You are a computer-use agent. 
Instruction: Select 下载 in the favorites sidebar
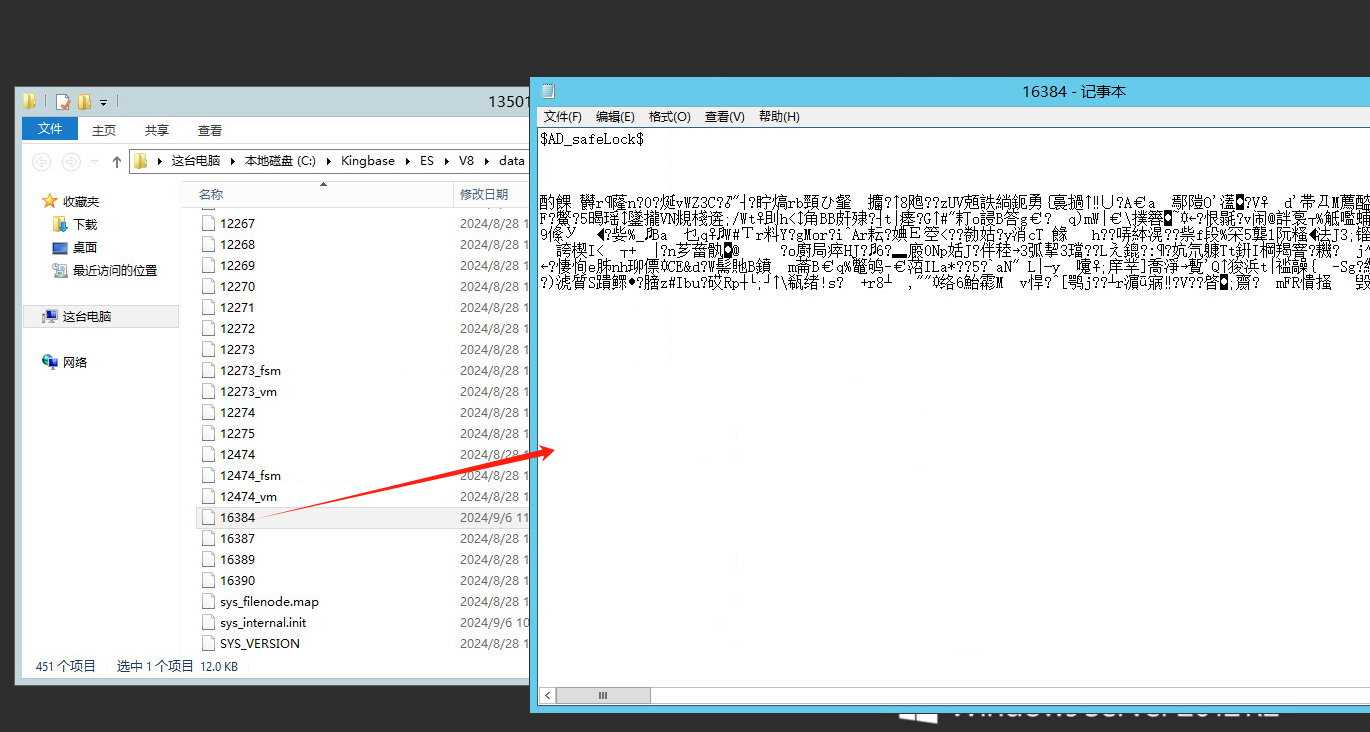click(85, 224)
